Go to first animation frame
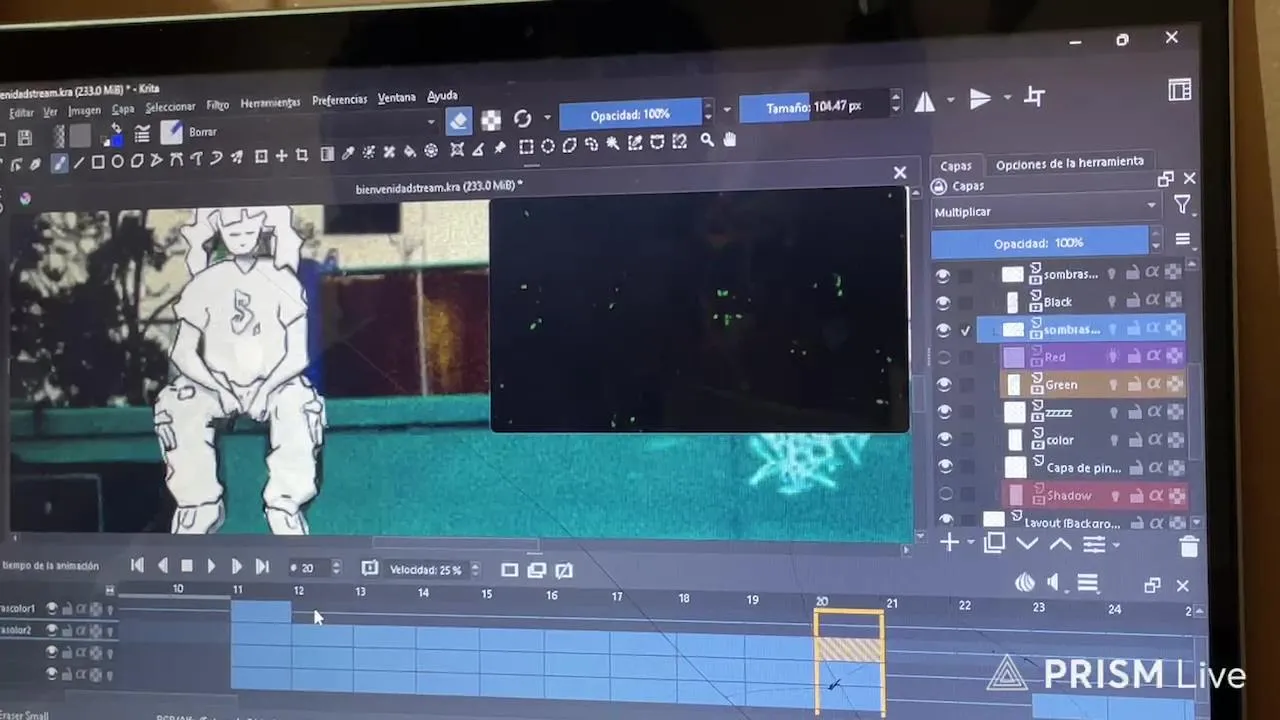 (x=137, y=566)
